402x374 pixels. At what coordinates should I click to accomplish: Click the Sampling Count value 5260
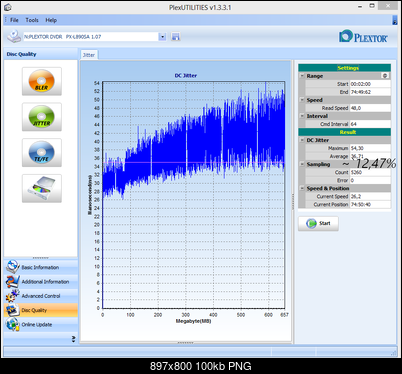(370, 172)
